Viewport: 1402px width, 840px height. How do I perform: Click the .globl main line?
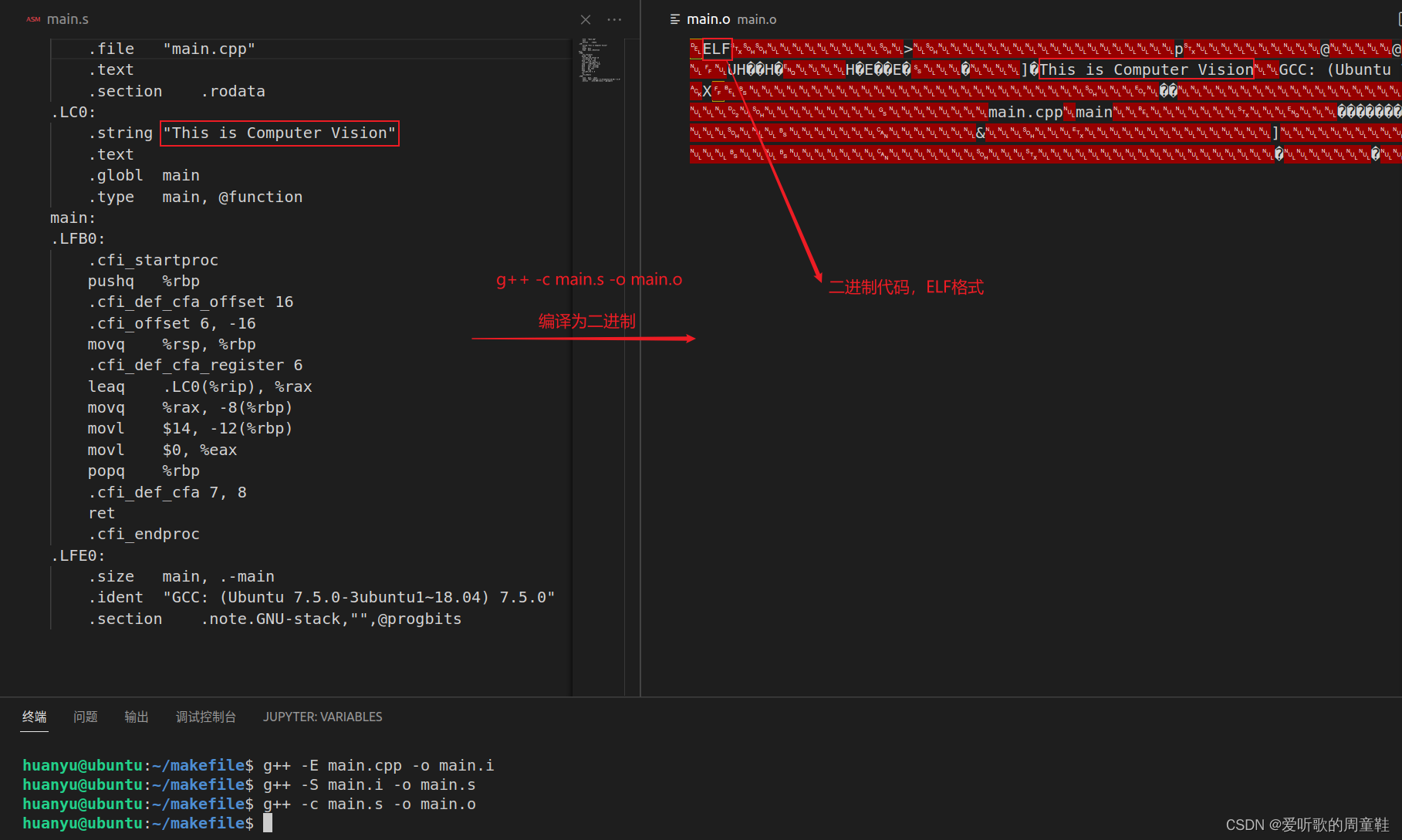pyautogui.click(x=144, y=175)
